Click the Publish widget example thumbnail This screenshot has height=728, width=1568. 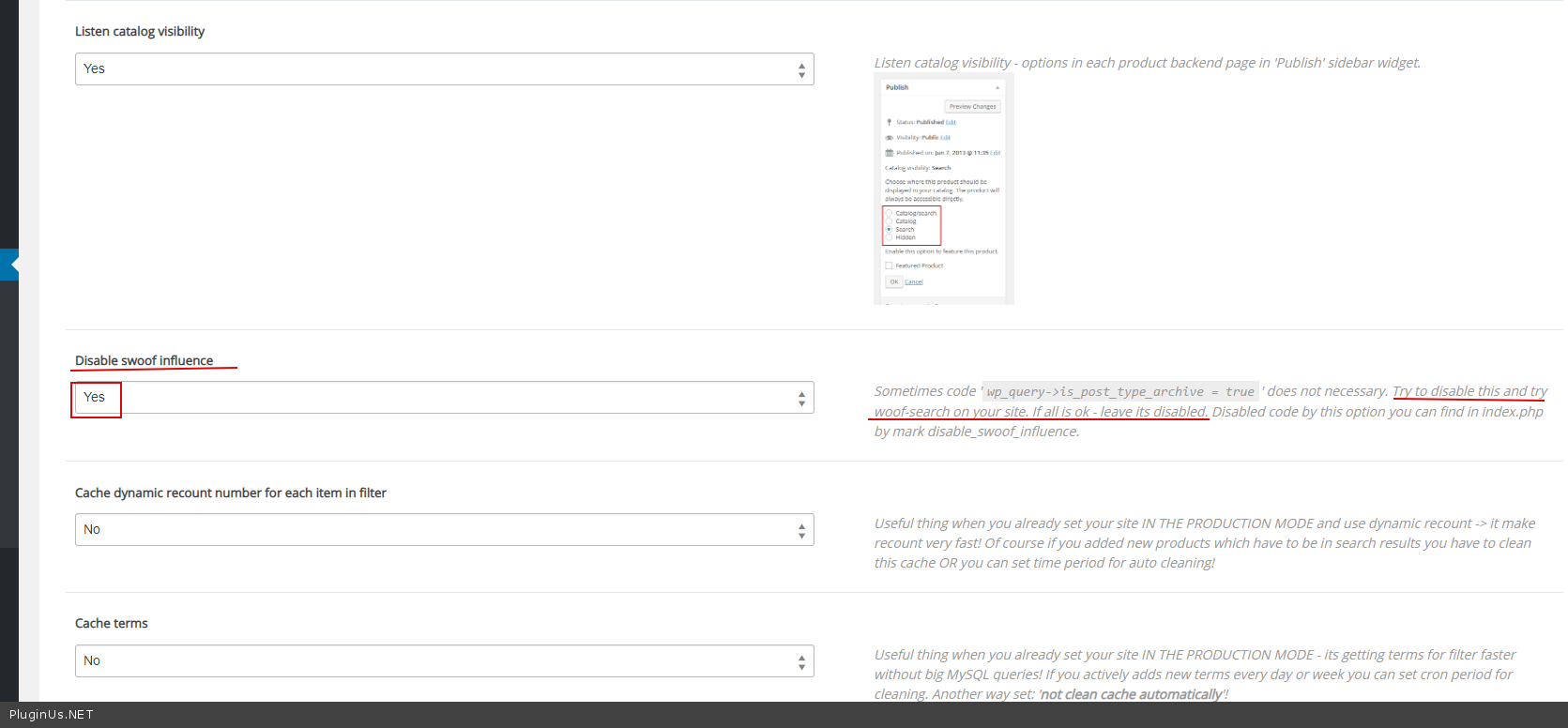click(944, 190)
